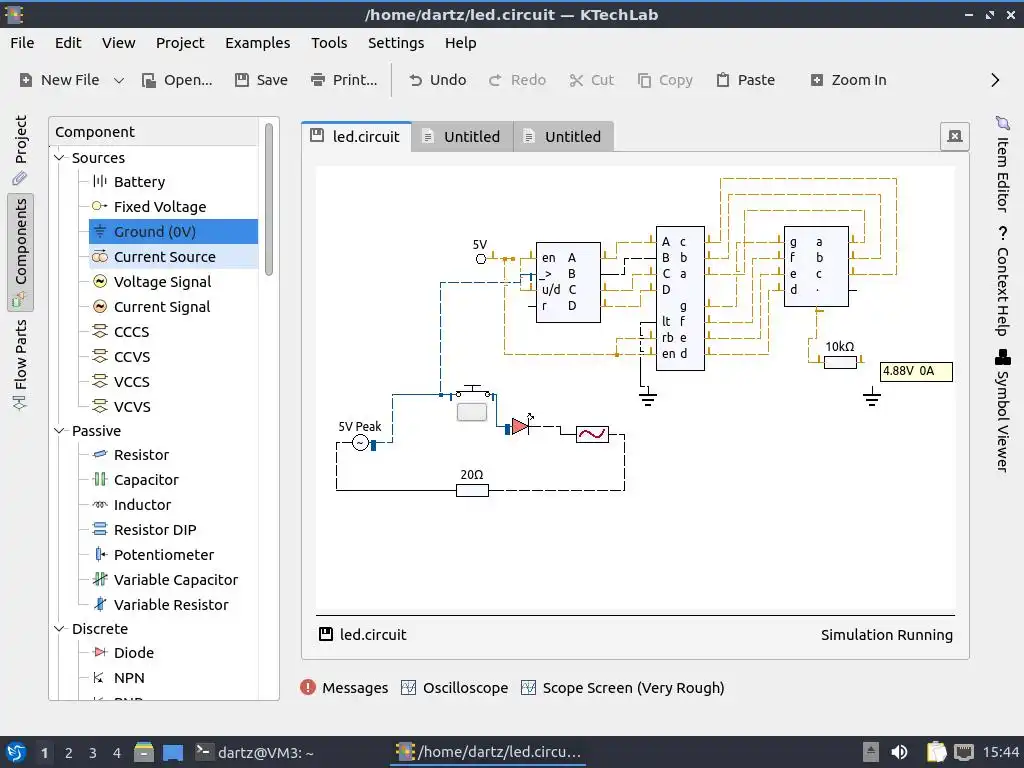Toggle the Components sidebar panel
This screenshot has width=1024, height=768.
(x=20, y=251)
